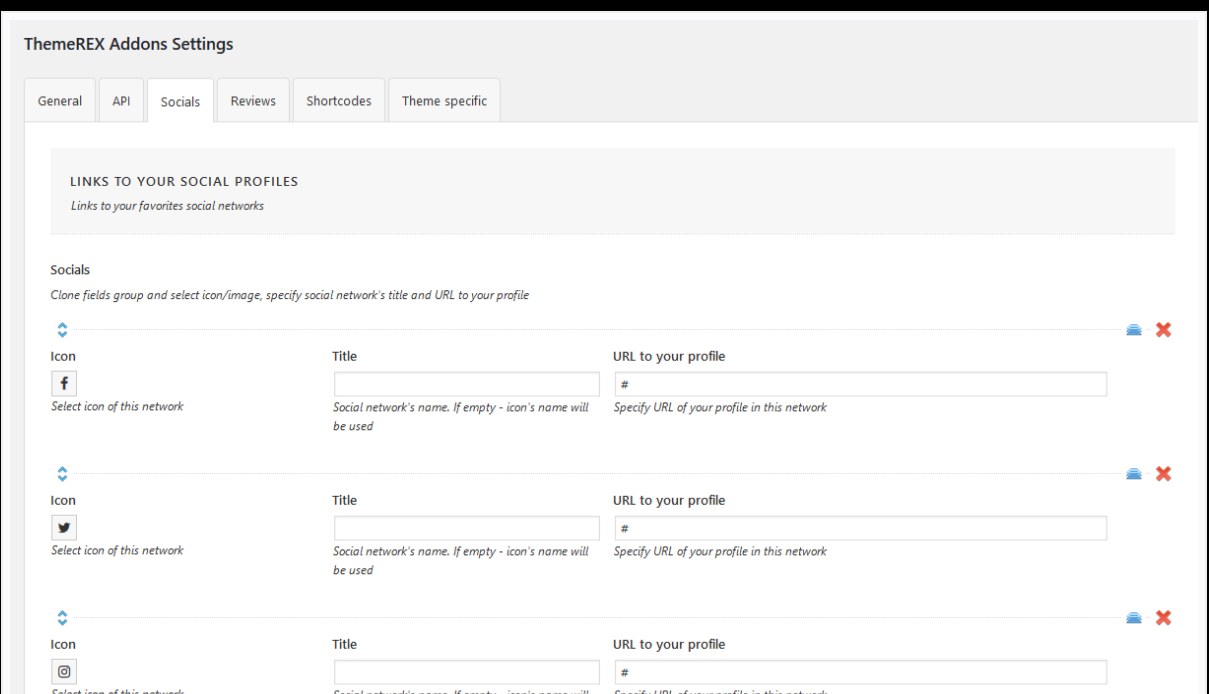Click the 'Clone fields group and select icon/image' description
The width and height of the screenshot is (1209, 694).
pos(290,296)
